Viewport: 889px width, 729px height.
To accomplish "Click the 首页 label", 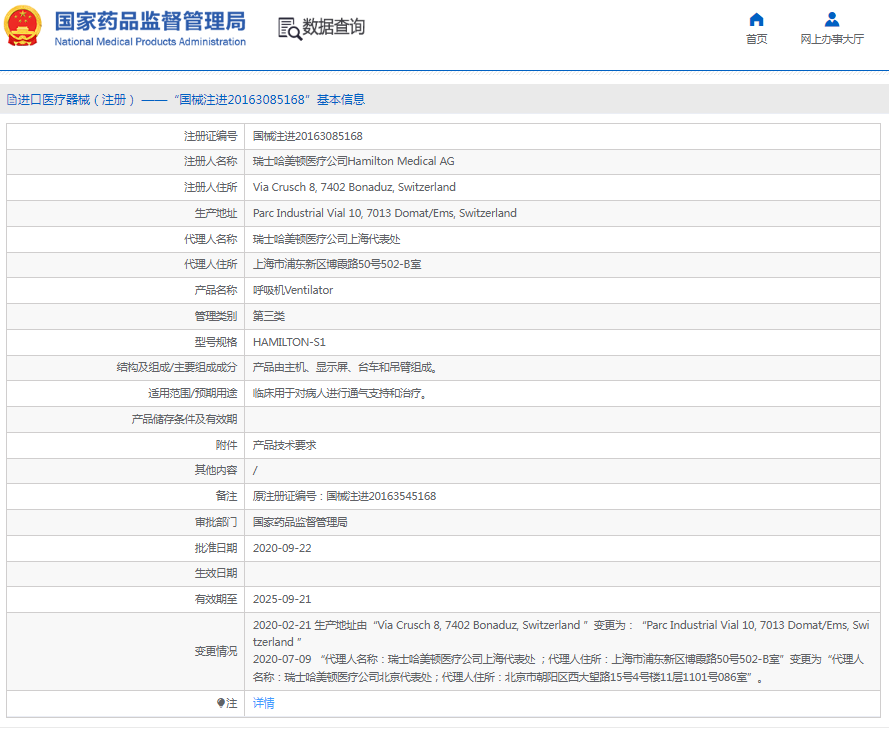I will 756,39.
